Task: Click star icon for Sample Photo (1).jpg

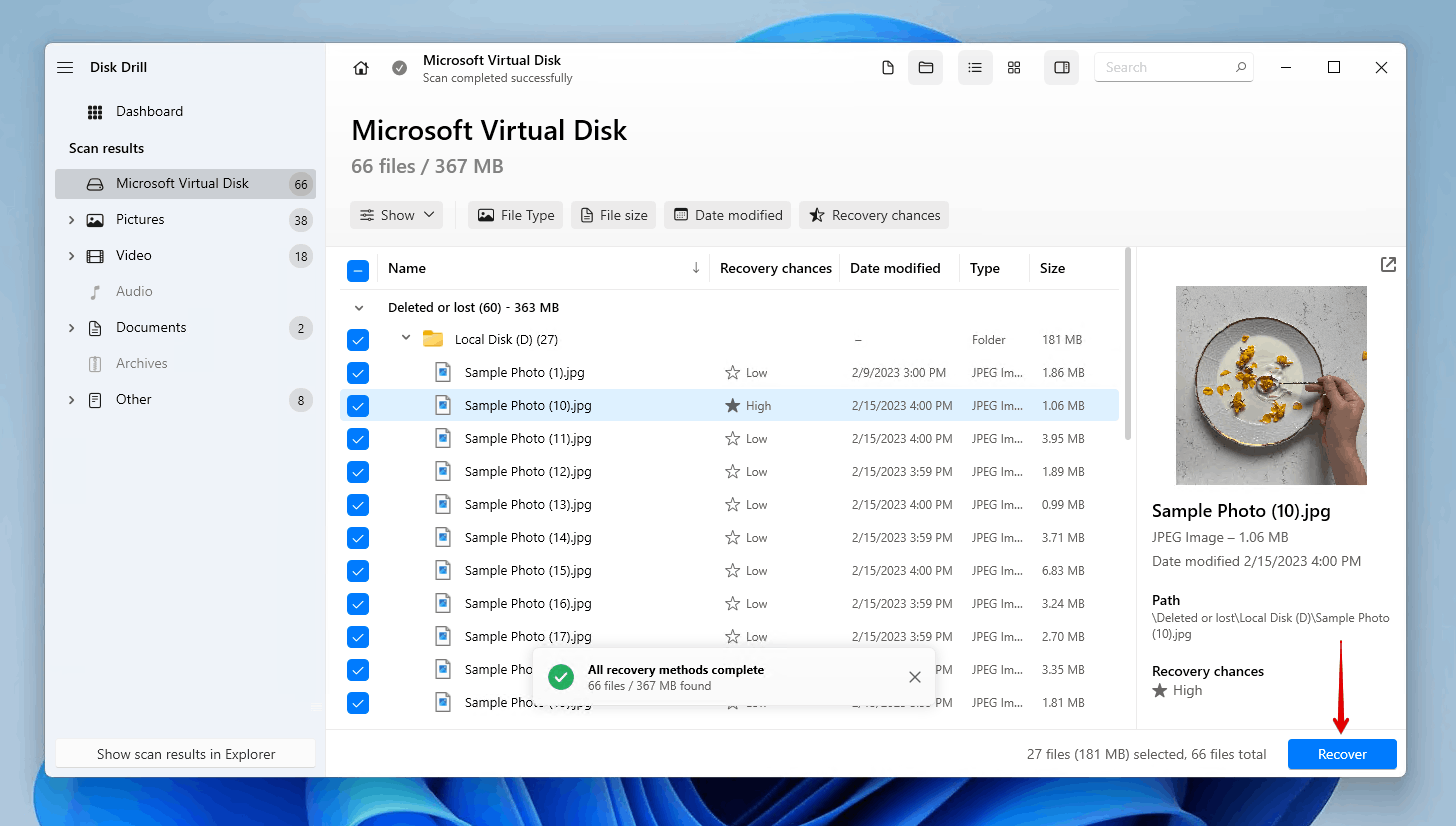Action: (x=733, y=372)
